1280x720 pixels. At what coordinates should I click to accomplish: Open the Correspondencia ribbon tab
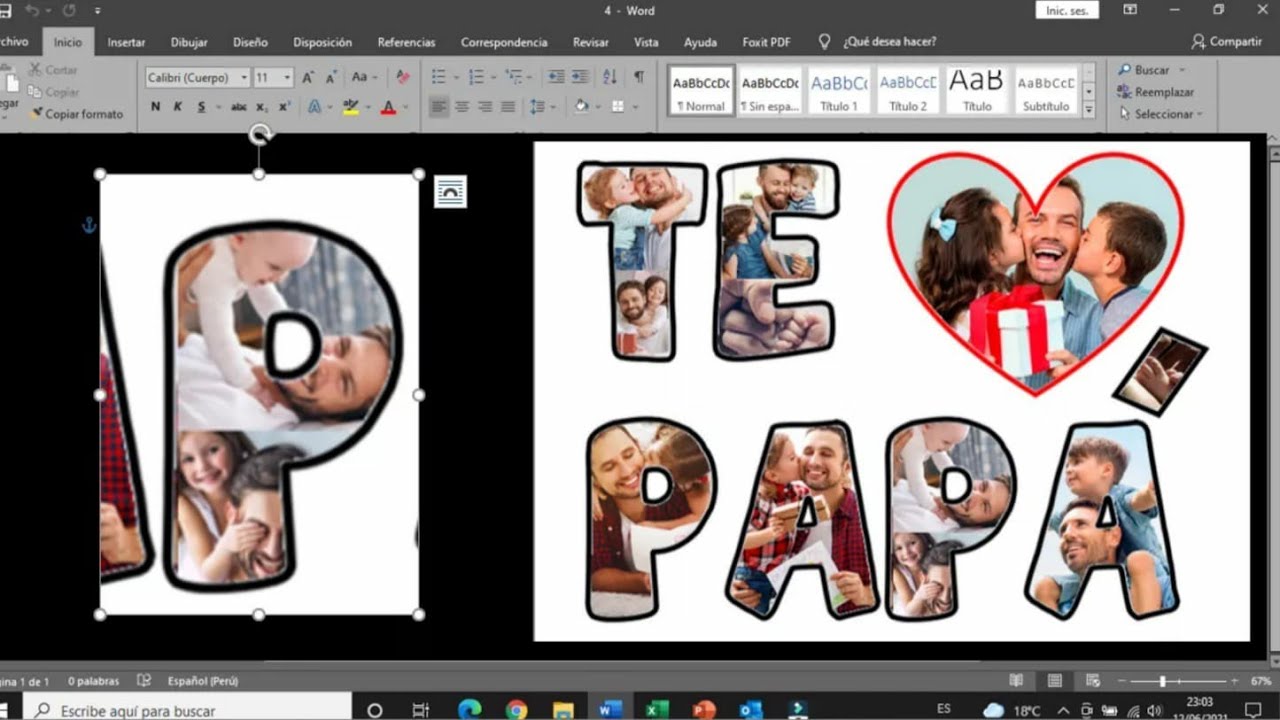[504, 42]
